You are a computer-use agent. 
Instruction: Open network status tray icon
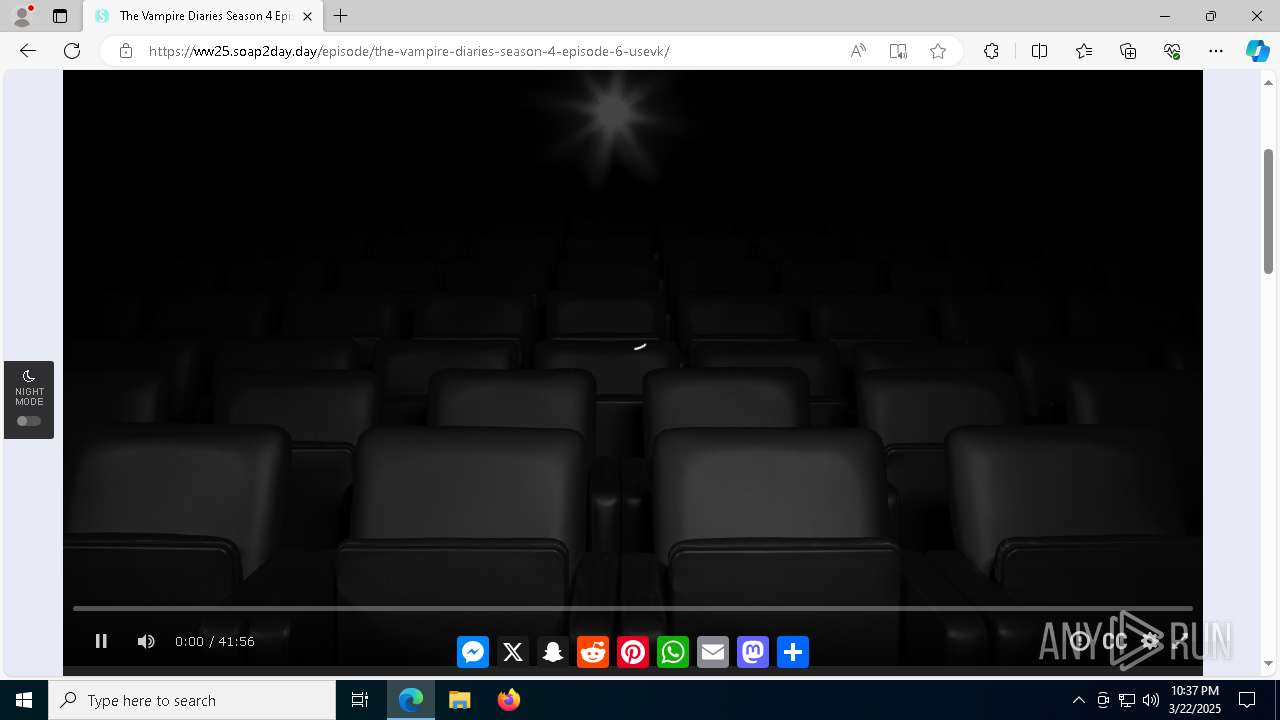[1127, 700]
